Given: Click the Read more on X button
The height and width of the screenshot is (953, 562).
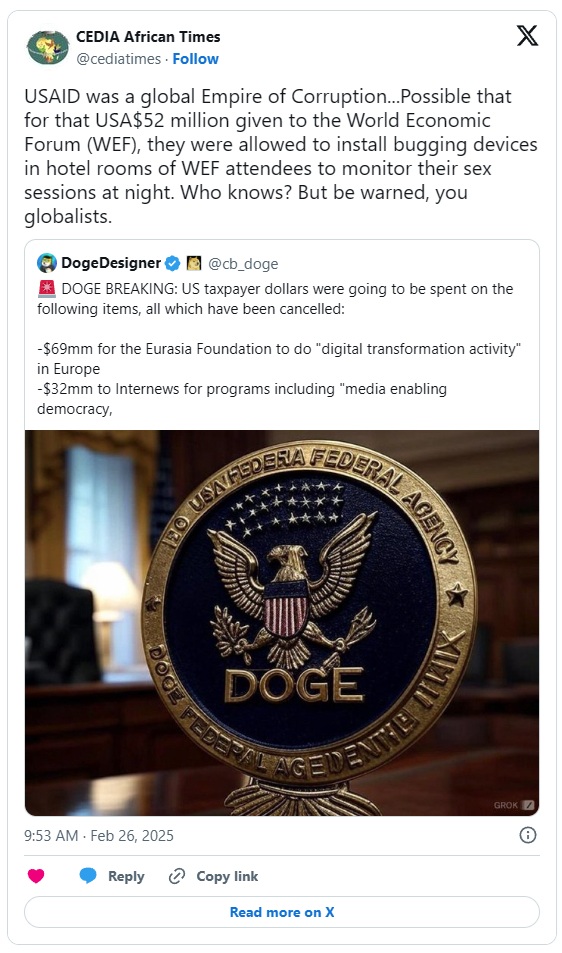Looking at the screenshot, I should [x=282, y=912].
